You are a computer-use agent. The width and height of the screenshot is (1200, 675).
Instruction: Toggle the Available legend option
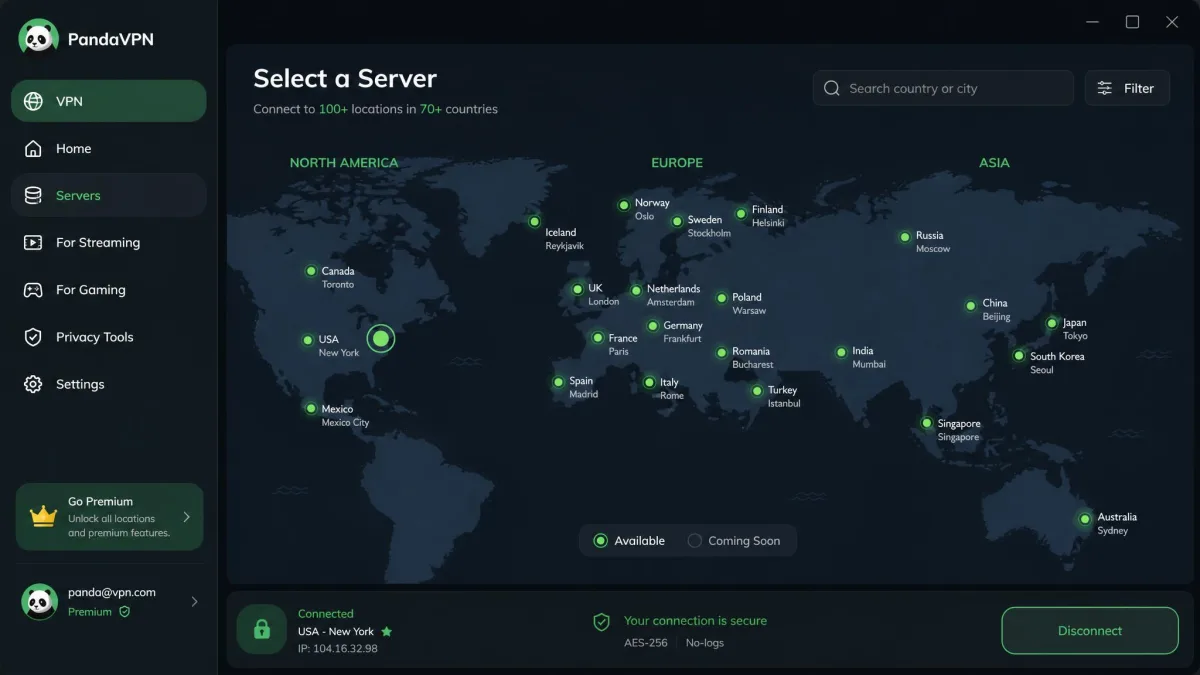click(x=629, y=541)
